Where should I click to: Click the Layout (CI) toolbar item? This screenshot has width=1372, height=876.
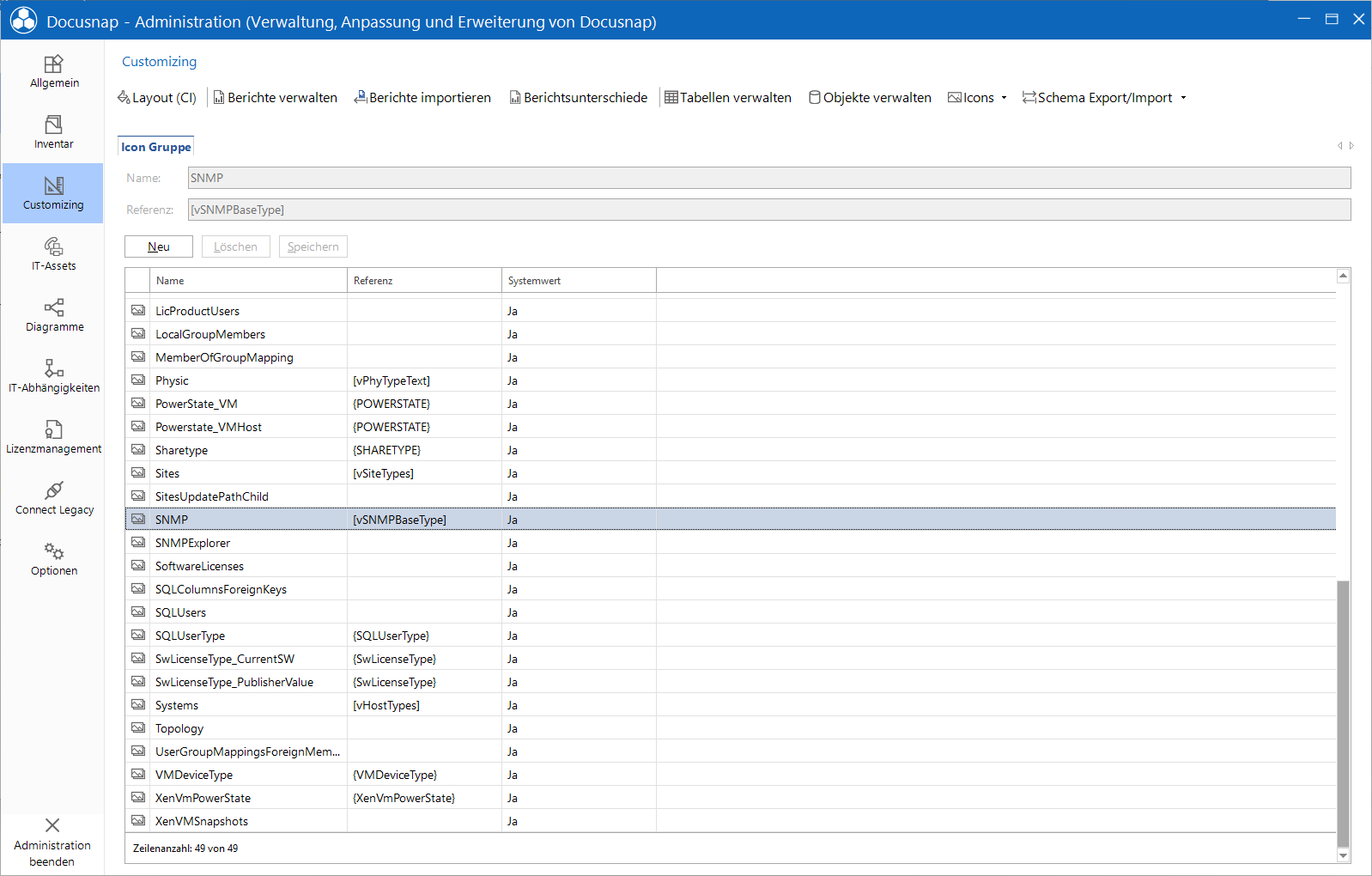tap(157, 98)
